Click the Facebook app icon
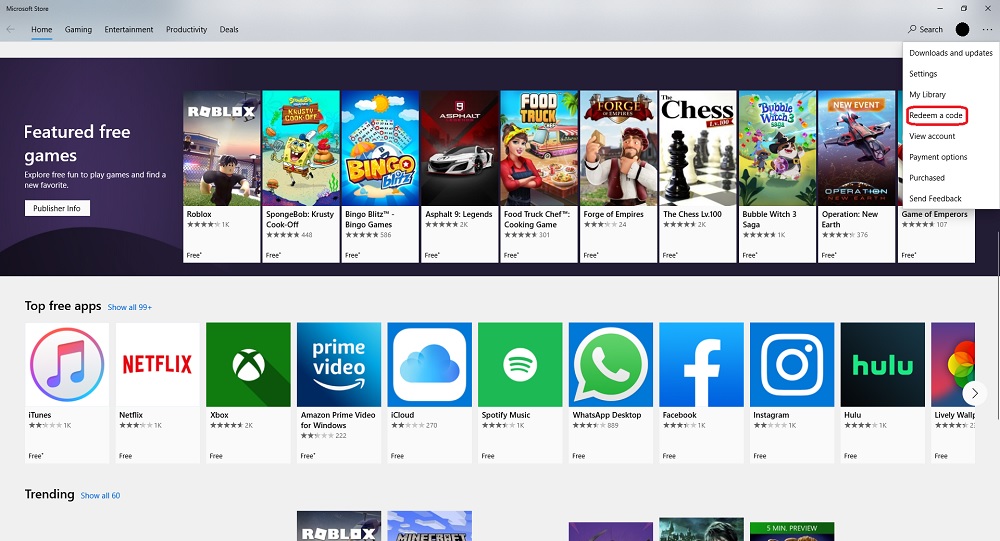 701,364
